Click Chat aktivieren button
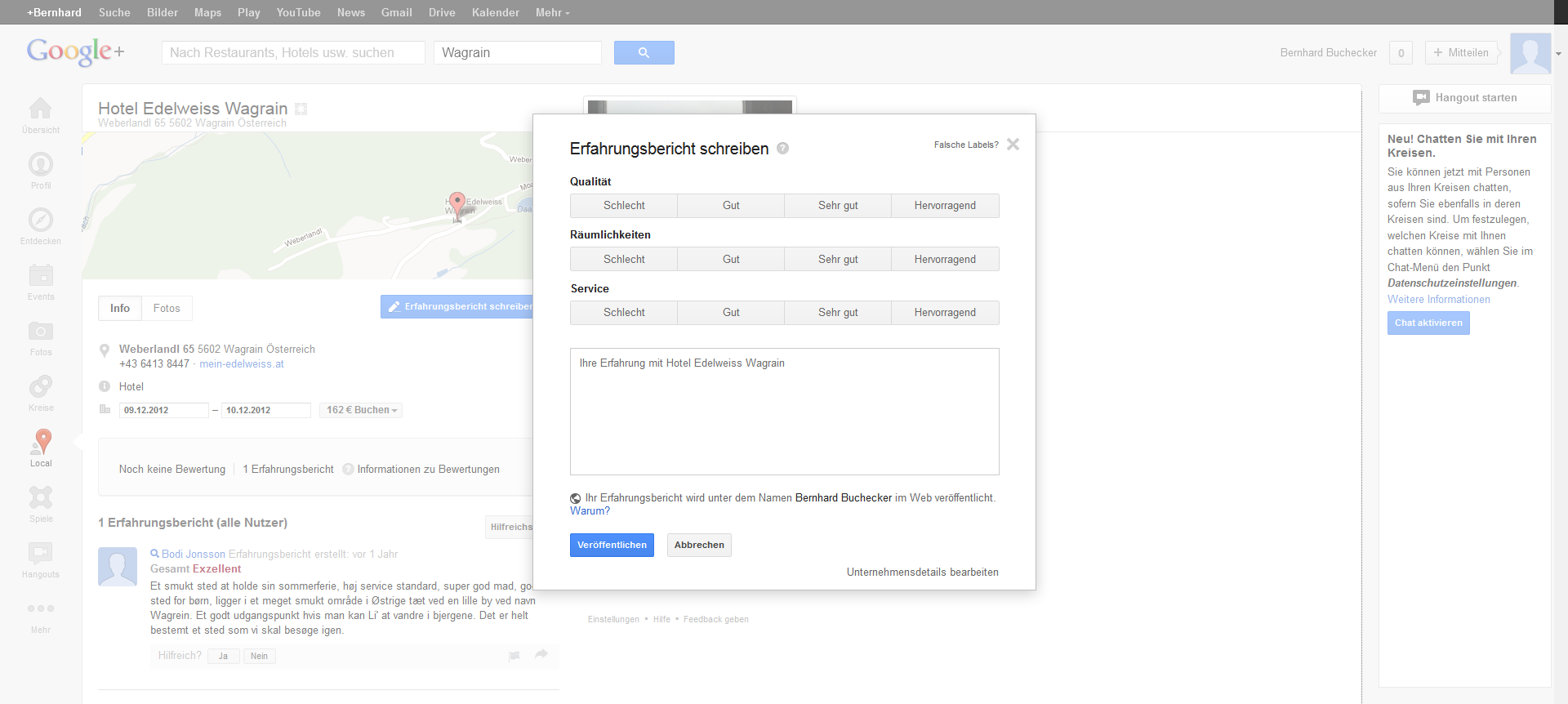 click(x=1428, y=323)
